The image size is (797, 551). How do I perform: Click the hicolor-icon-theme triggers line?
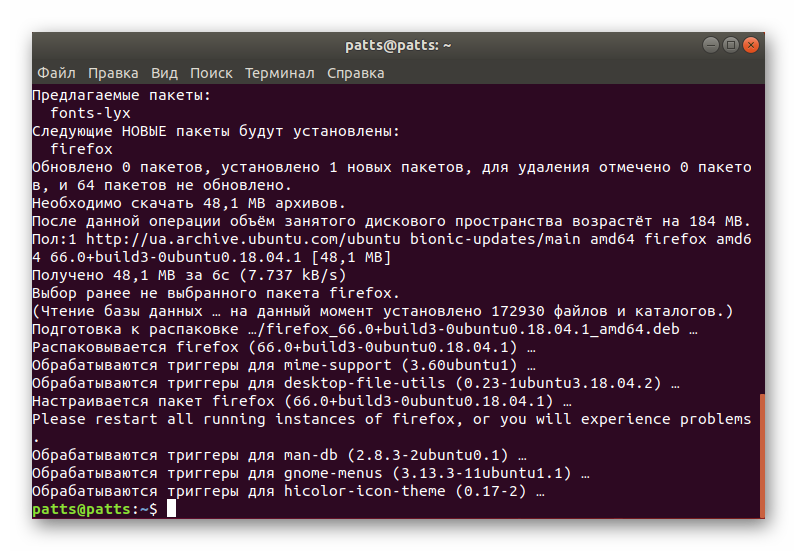(288, 491)
